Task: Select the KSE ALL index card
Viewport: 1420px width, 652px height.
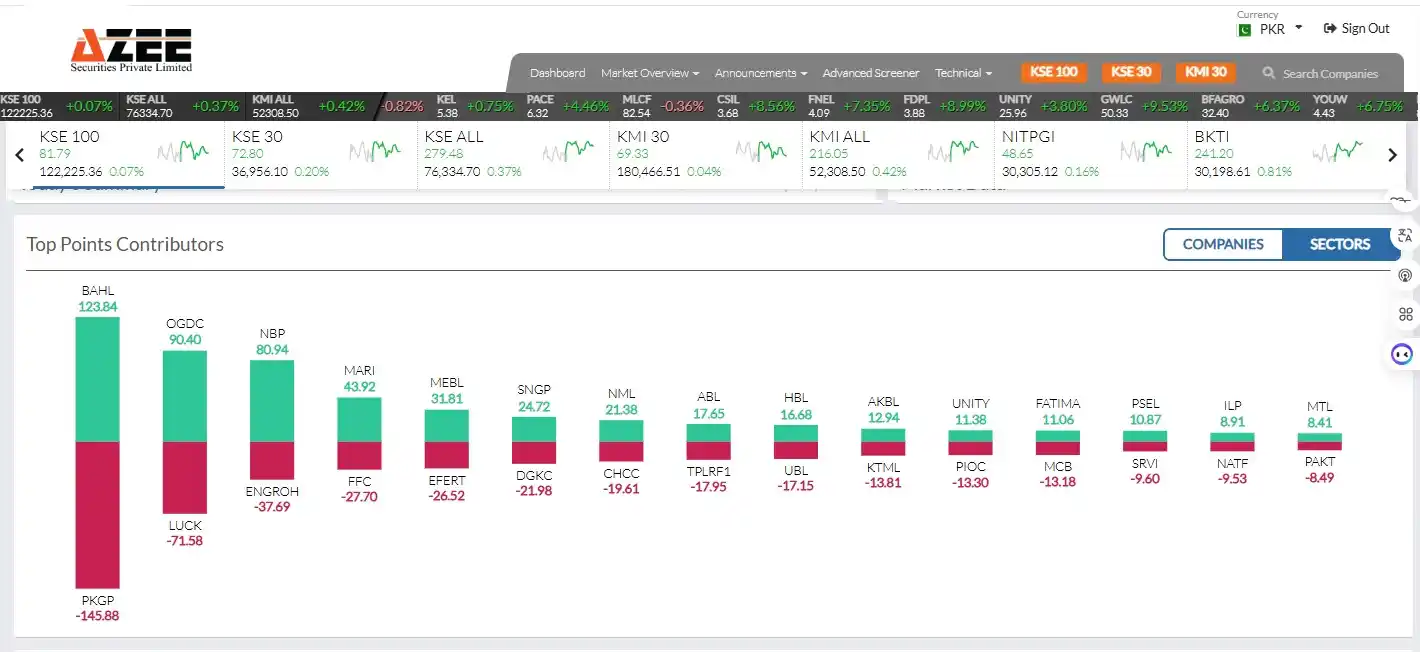Action: [x=511, y=154]
